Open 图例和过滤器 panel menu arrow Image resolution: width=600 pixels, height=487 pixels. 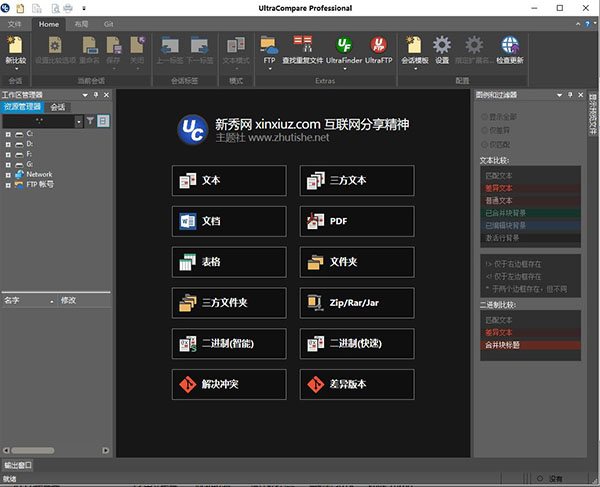(559, 95)
